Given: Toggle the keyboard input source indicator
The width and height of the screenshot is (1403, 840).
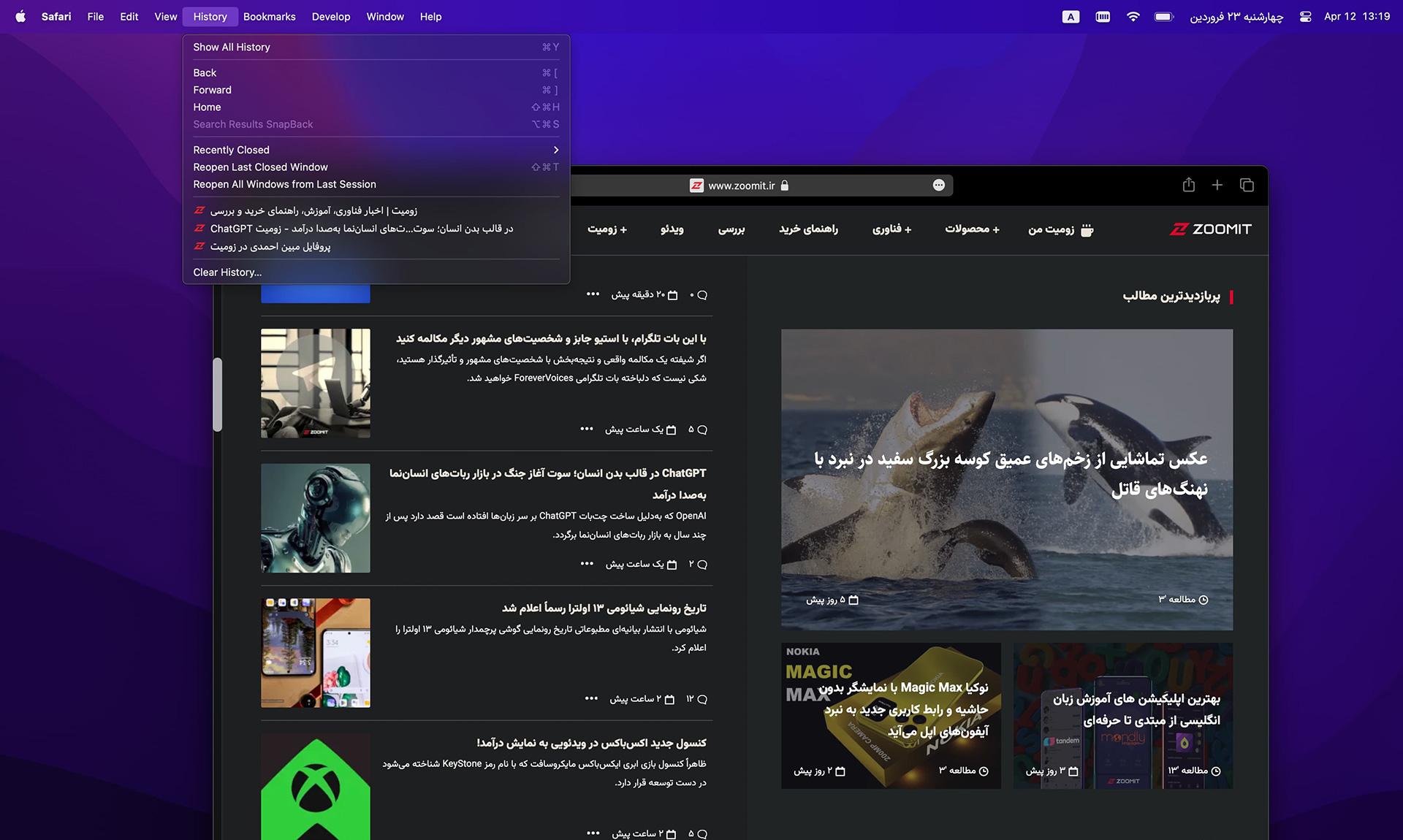Looking at the screenshot, I should coord(1071,16).
